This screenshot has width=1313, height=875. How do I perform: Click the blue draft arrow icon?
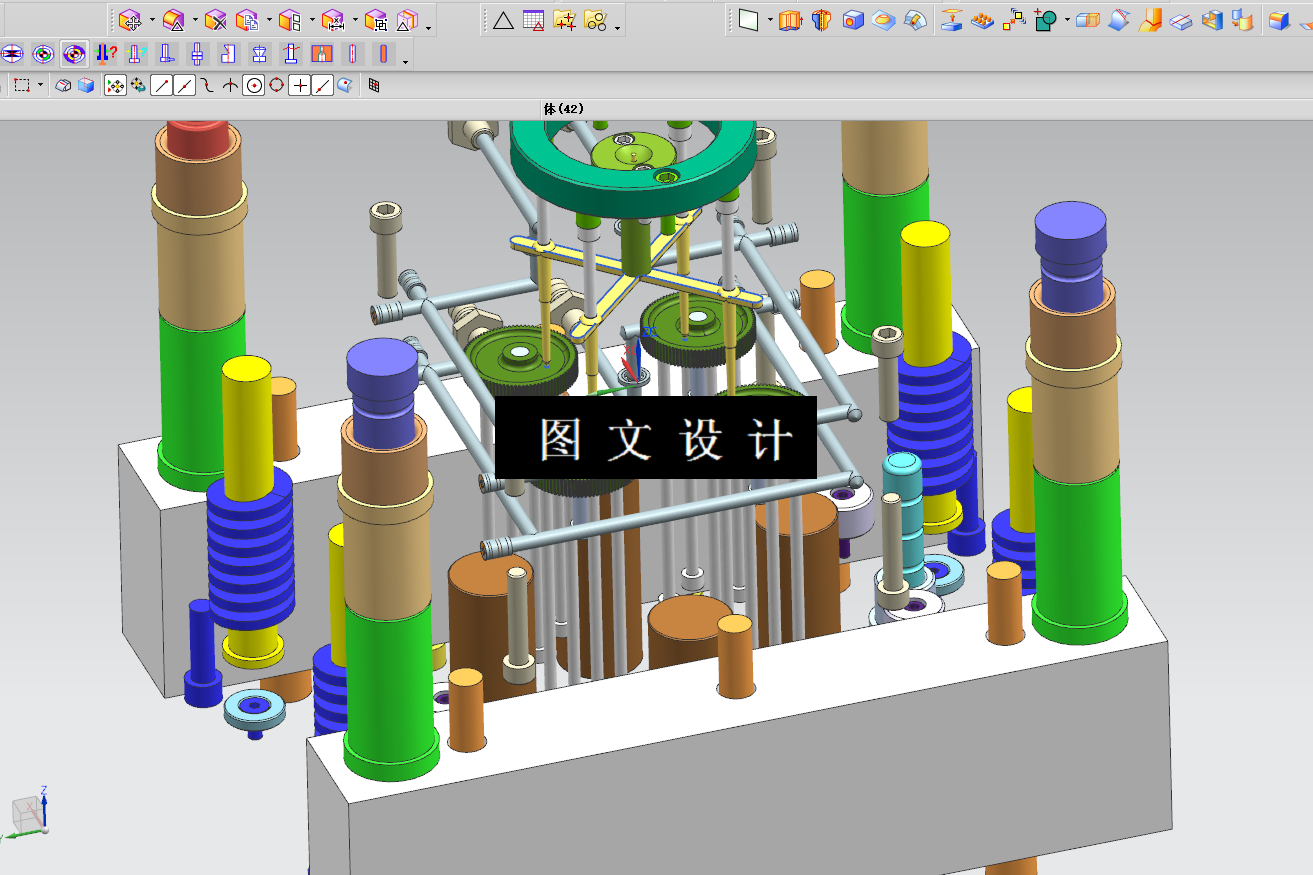(x=1119, y=20)
